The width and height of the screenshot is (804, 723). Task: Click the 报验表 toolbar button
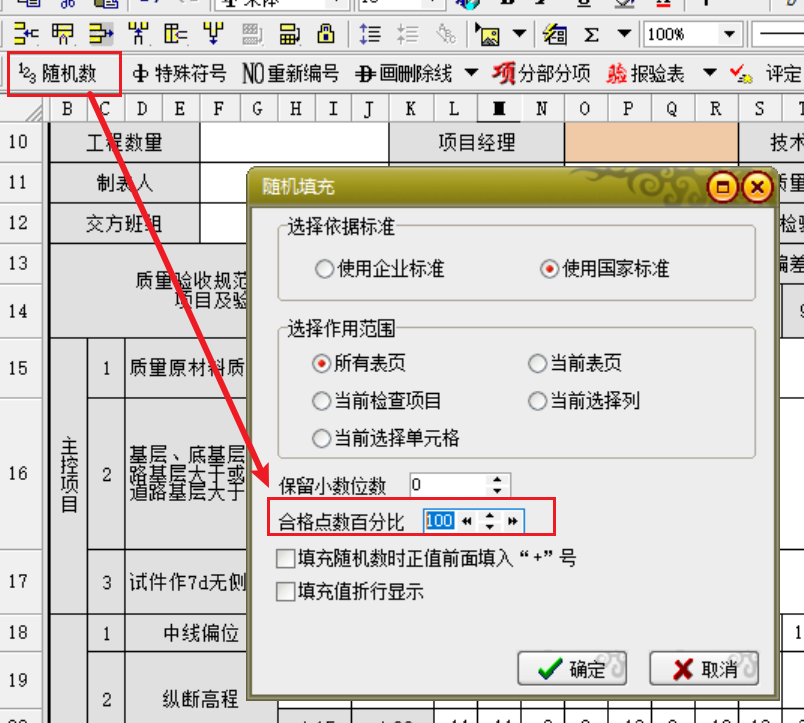[647, 74]
